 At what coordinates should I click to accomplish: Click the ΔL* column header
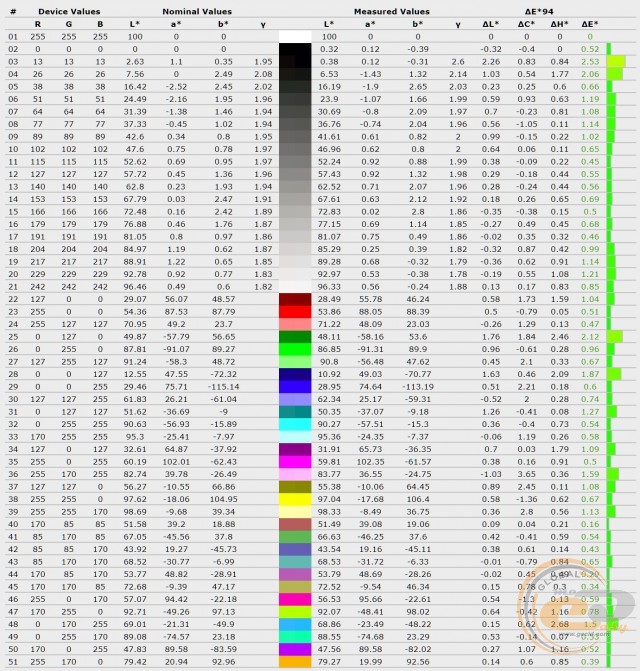click(x=491, y=24)
